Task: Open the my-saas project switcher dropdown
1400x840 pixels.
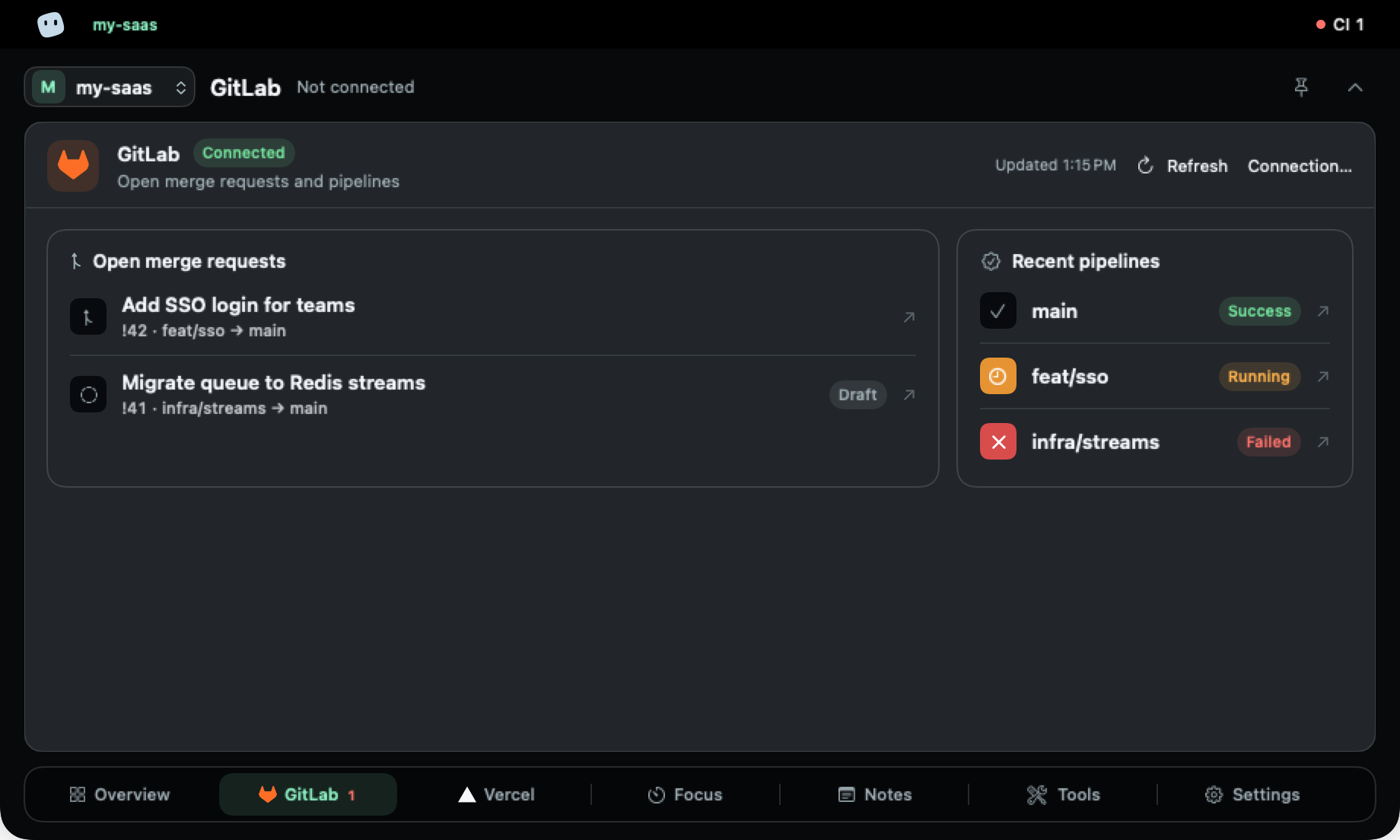Action: pos(110,87)
